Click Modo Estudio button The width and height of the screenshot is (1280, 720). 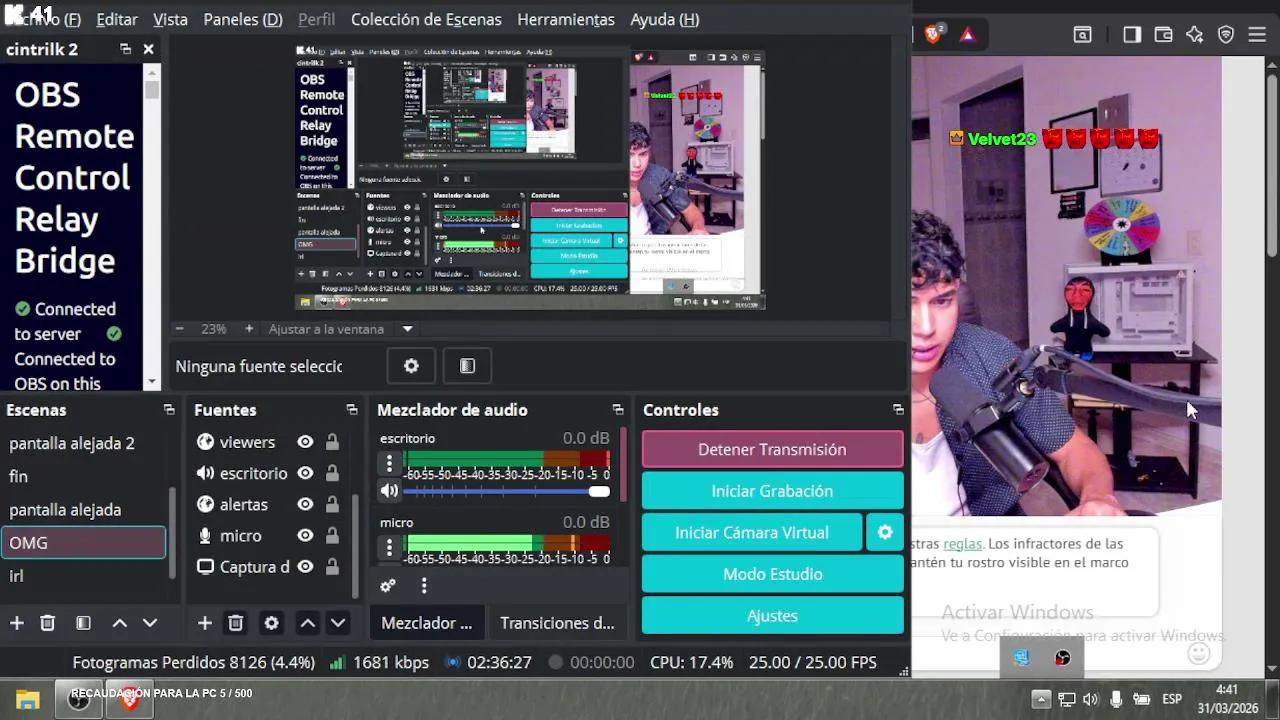pyautogui.click(x=772, y=574)
